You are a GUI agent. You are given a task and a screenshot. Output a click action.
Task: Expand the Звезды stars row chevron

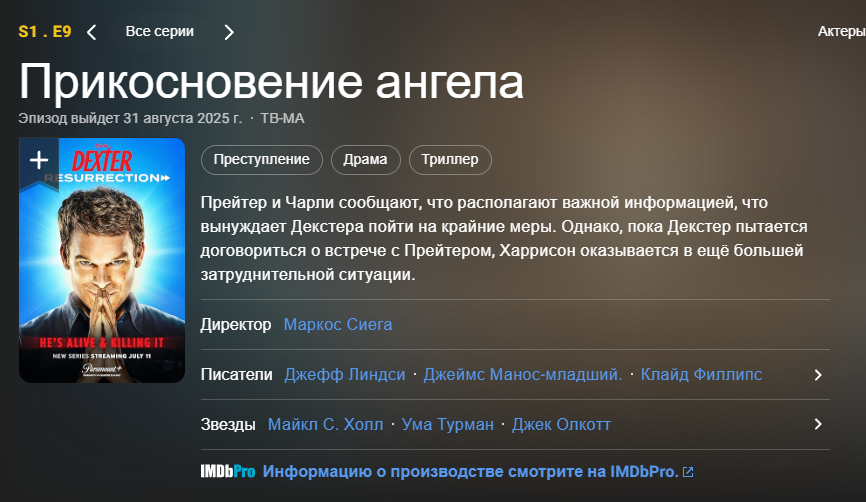pos(818,425)
